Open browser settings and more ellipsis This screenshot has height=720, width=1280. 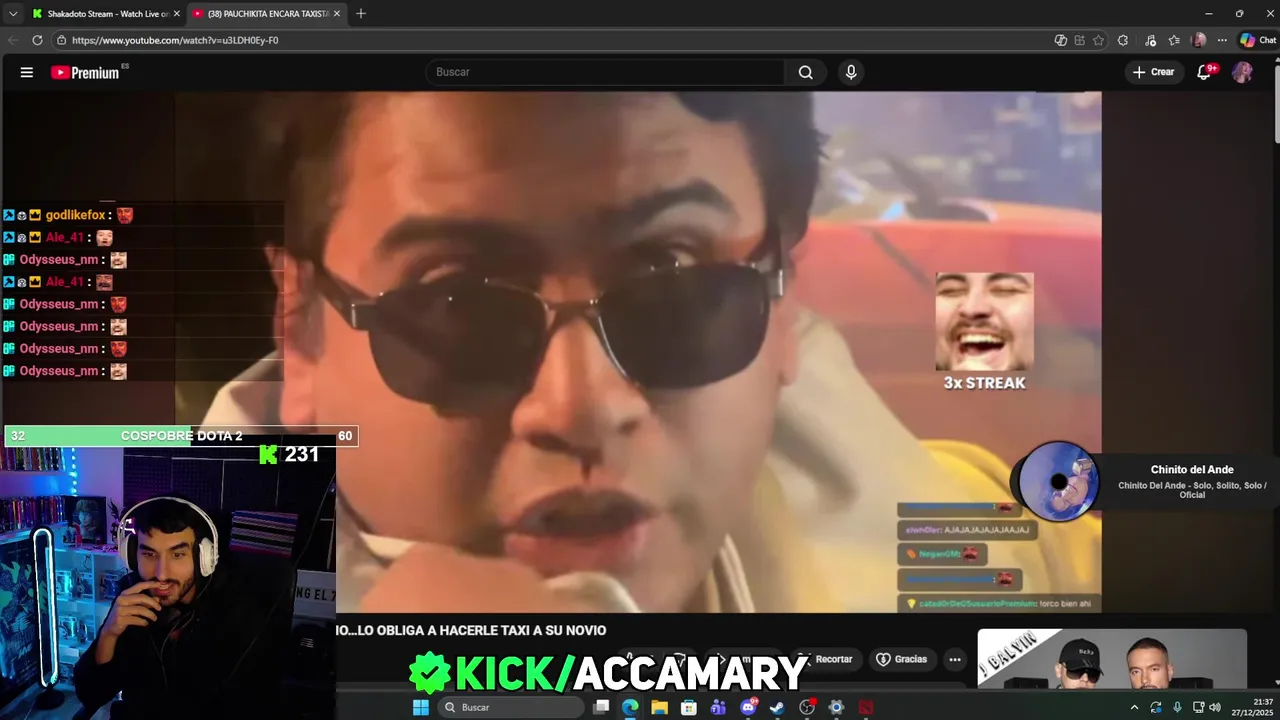click(x=1222, y=40)
